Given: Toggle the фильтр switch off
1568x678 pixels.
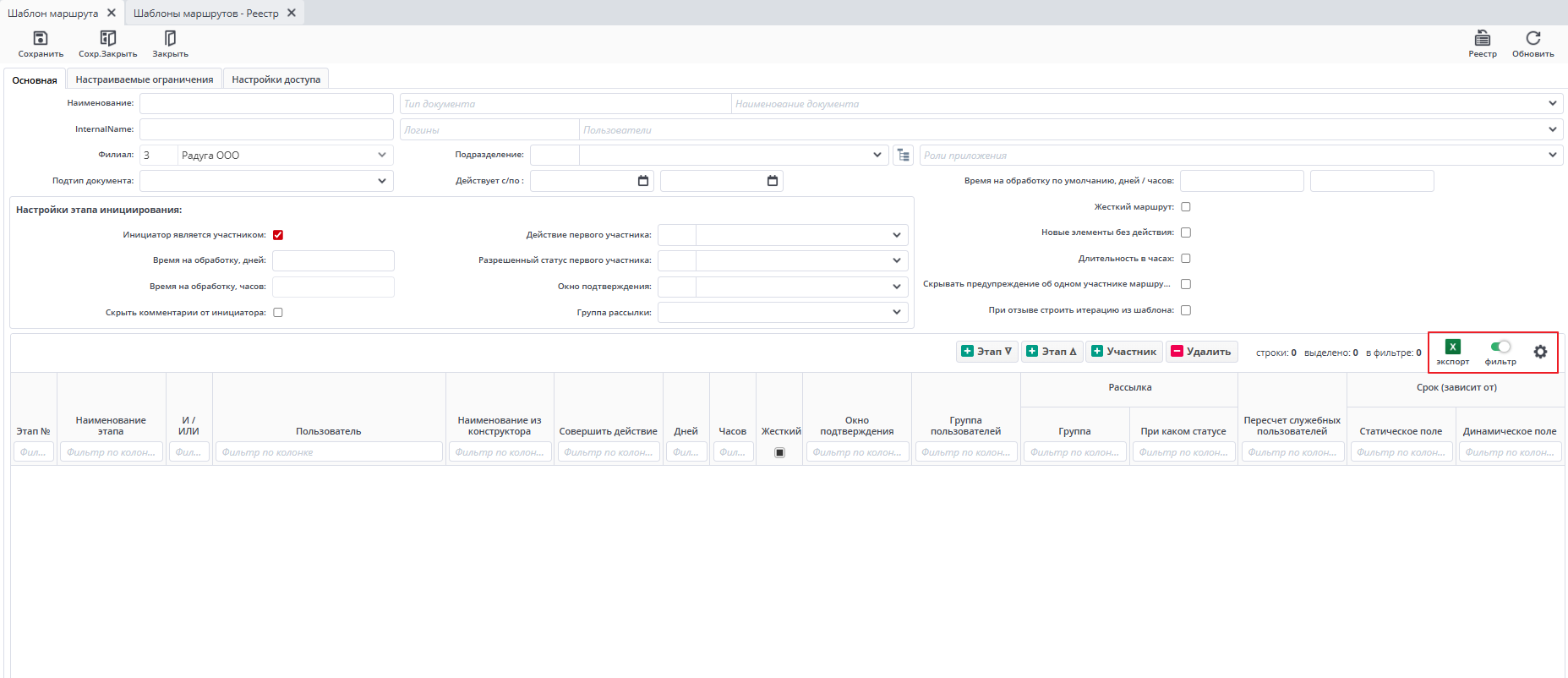Looking at the screenshot, I should coord(1500,347).
